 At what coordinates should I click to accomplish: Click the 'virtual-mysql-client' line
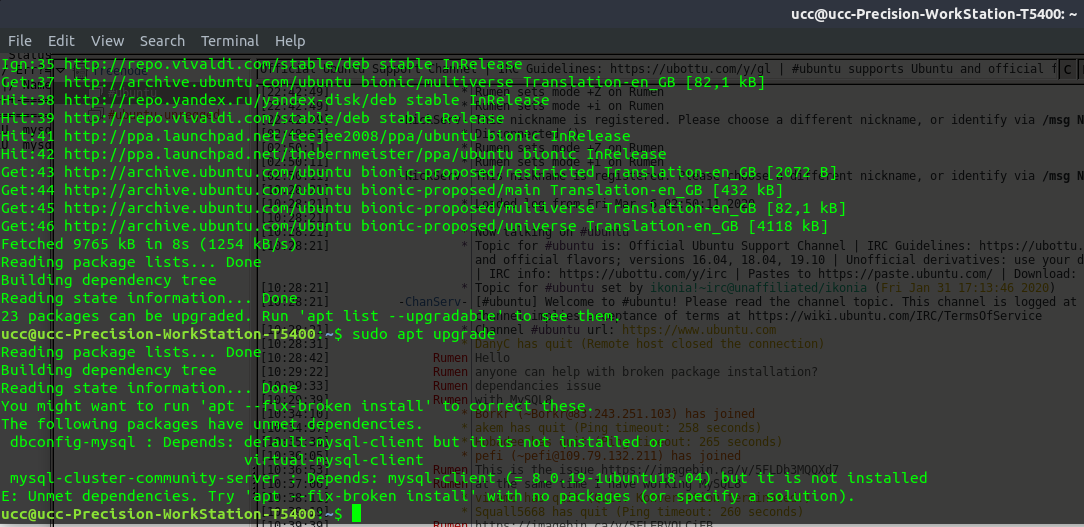tap(334, 460)
